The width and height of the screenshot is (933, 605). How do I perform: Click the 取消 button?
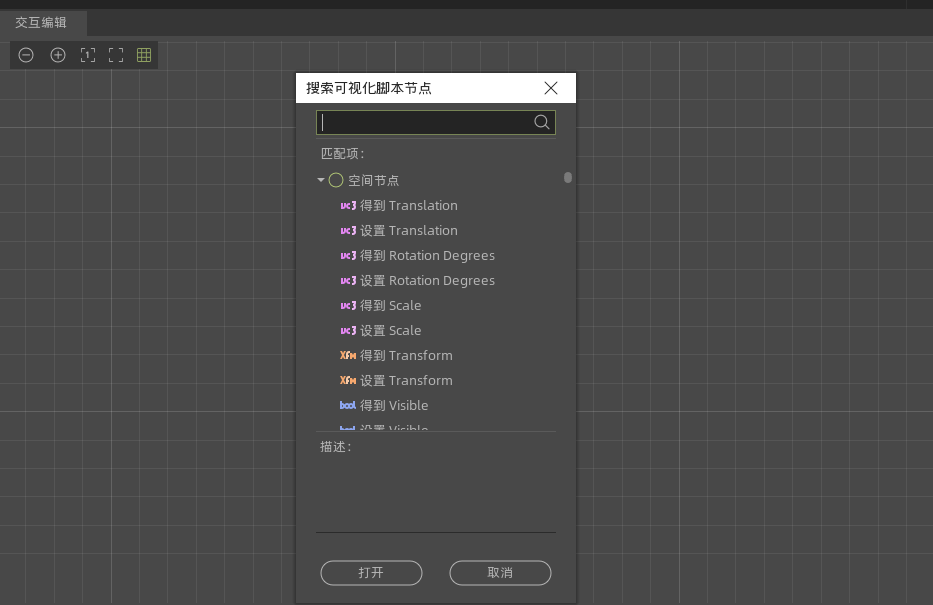(x=500, y=573)
